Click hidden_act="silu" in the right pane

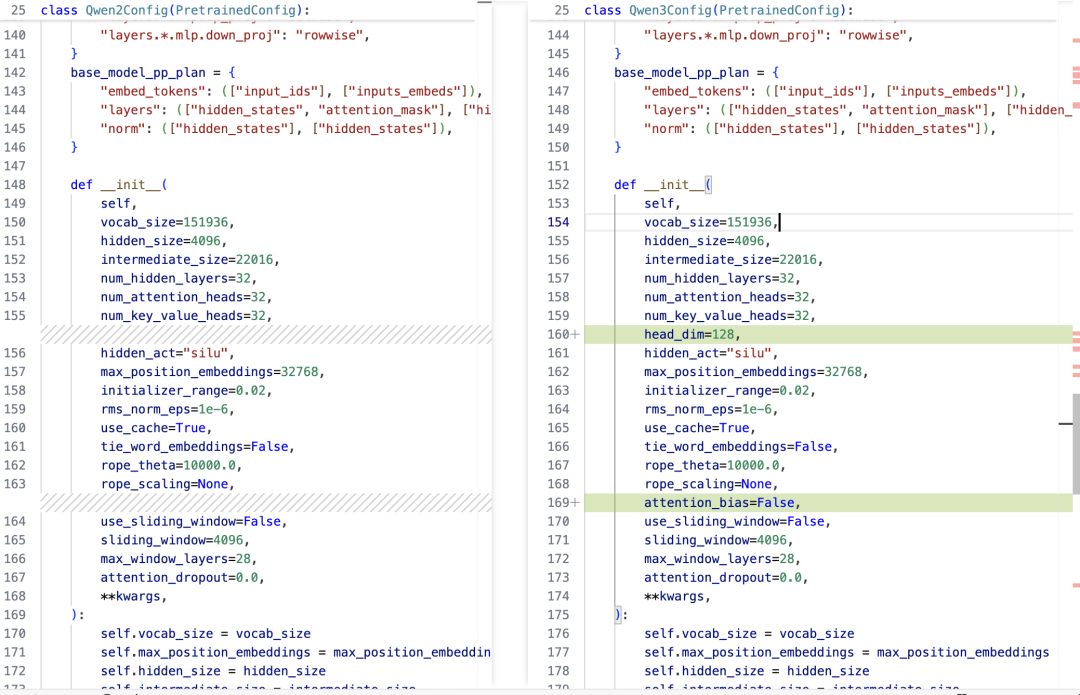[712, 353]
